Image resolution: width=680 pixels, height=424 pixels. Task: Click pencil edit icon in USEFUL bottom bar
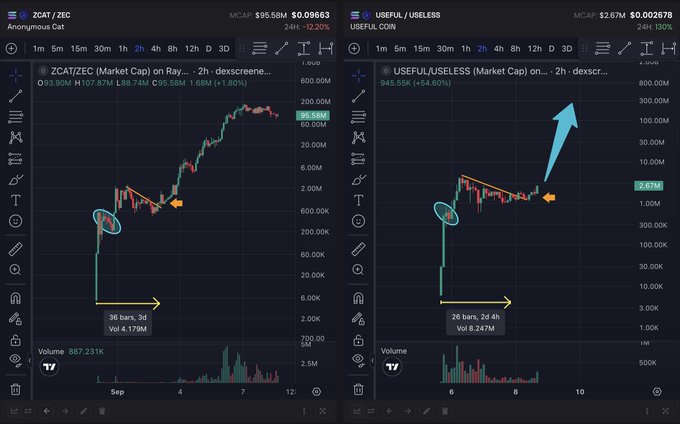pyautogui.click(x=426, y=411)
